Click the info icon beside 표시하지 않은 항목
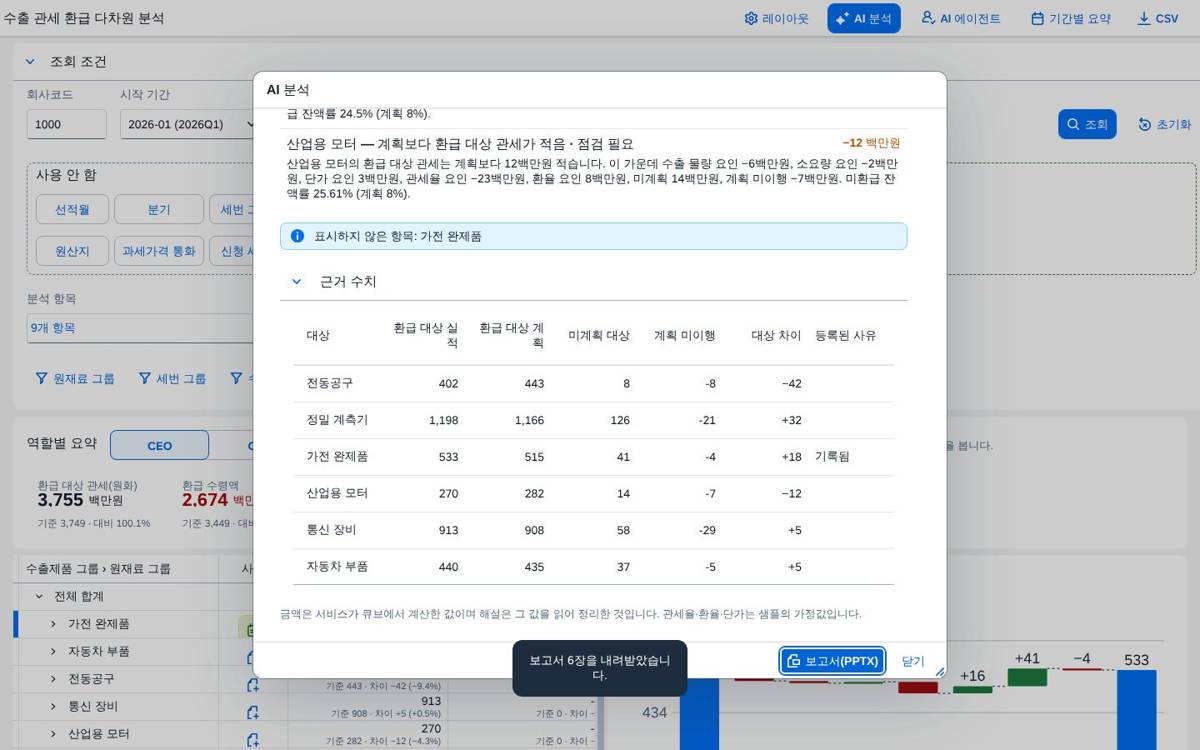Image resolution: width=1200 pixels, height=750 pixels. (x=297, y=236)
